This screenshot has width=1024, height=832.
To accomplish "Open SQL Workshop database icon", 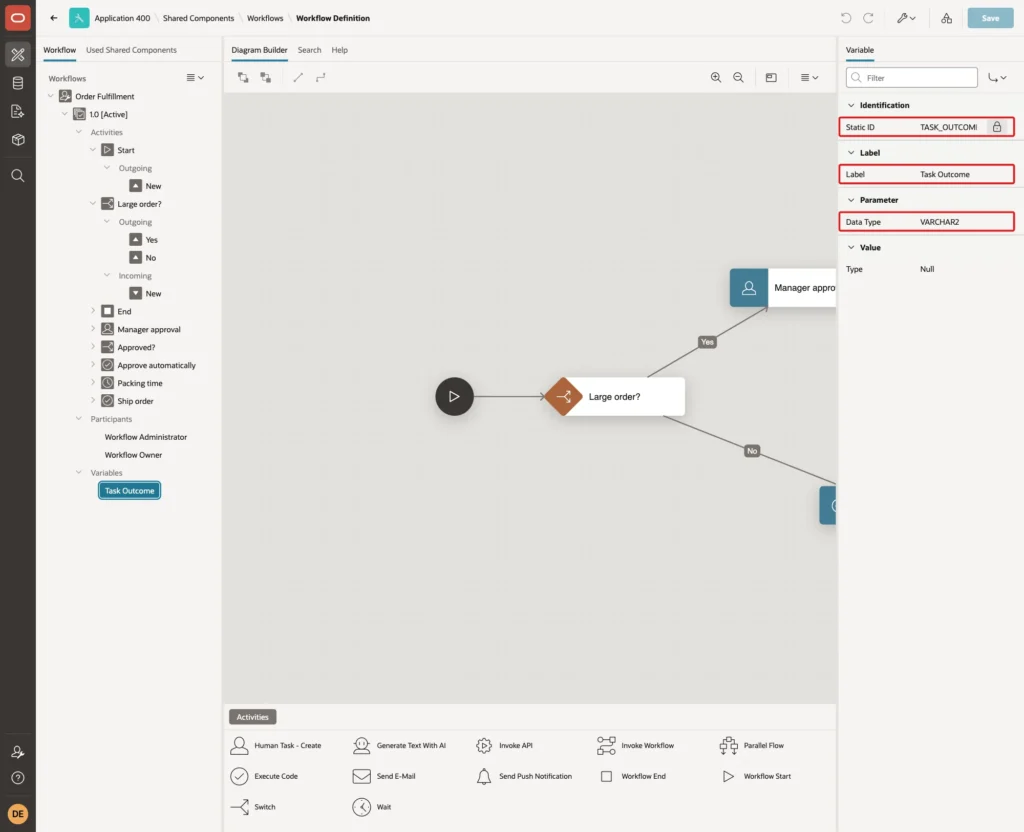I will 18,83.
